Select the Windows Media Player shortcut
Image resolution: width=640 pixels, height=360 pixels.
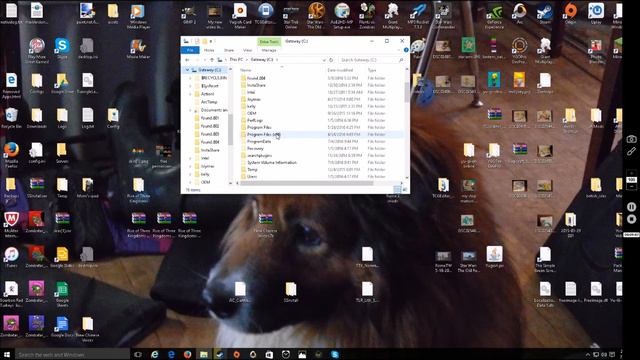(x=138, y=16)
